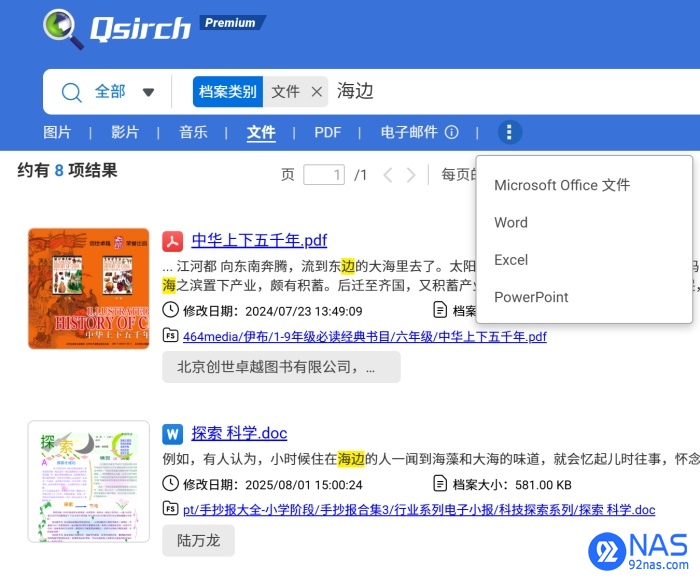Click the Qsirch logo icon
Viewport: 700px width, 580px height.
coord(63,29)
